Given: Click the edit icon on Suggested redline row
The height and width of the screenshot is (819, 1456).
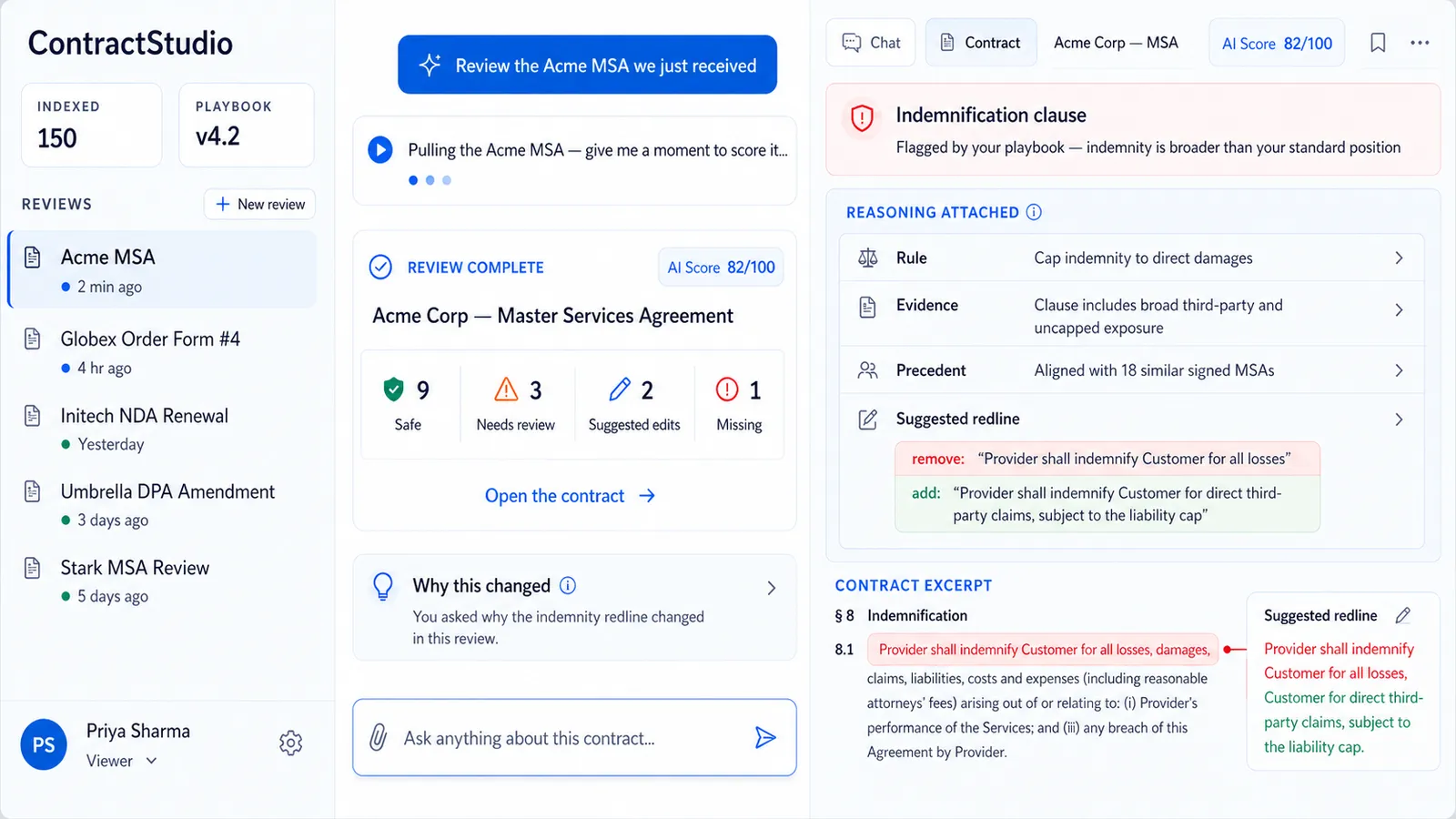Looking at the screenshot, I should tap(868, 420).
